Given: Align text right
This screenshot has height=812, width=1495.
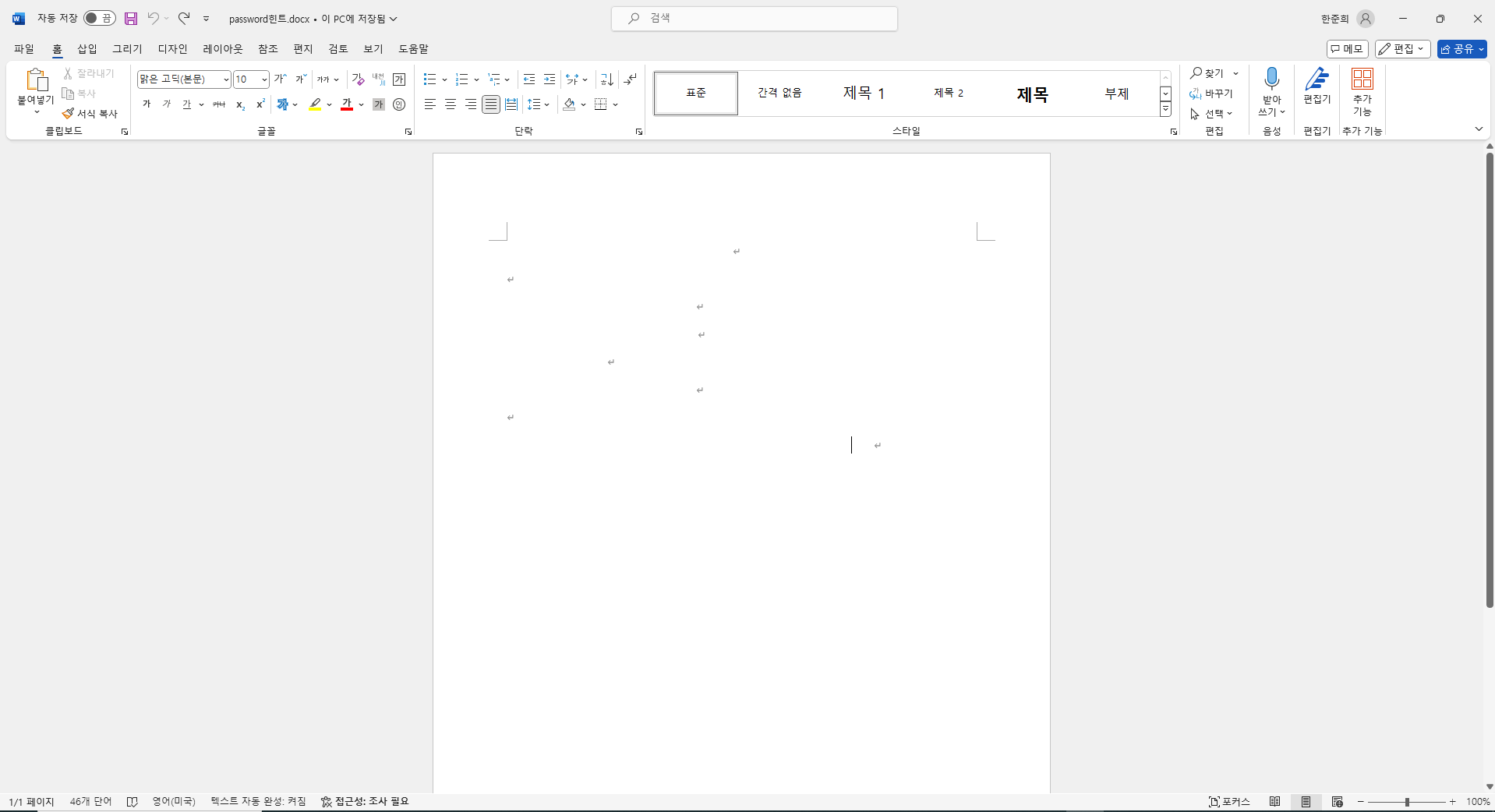Looking at the screenshot, I should [470, 104].
